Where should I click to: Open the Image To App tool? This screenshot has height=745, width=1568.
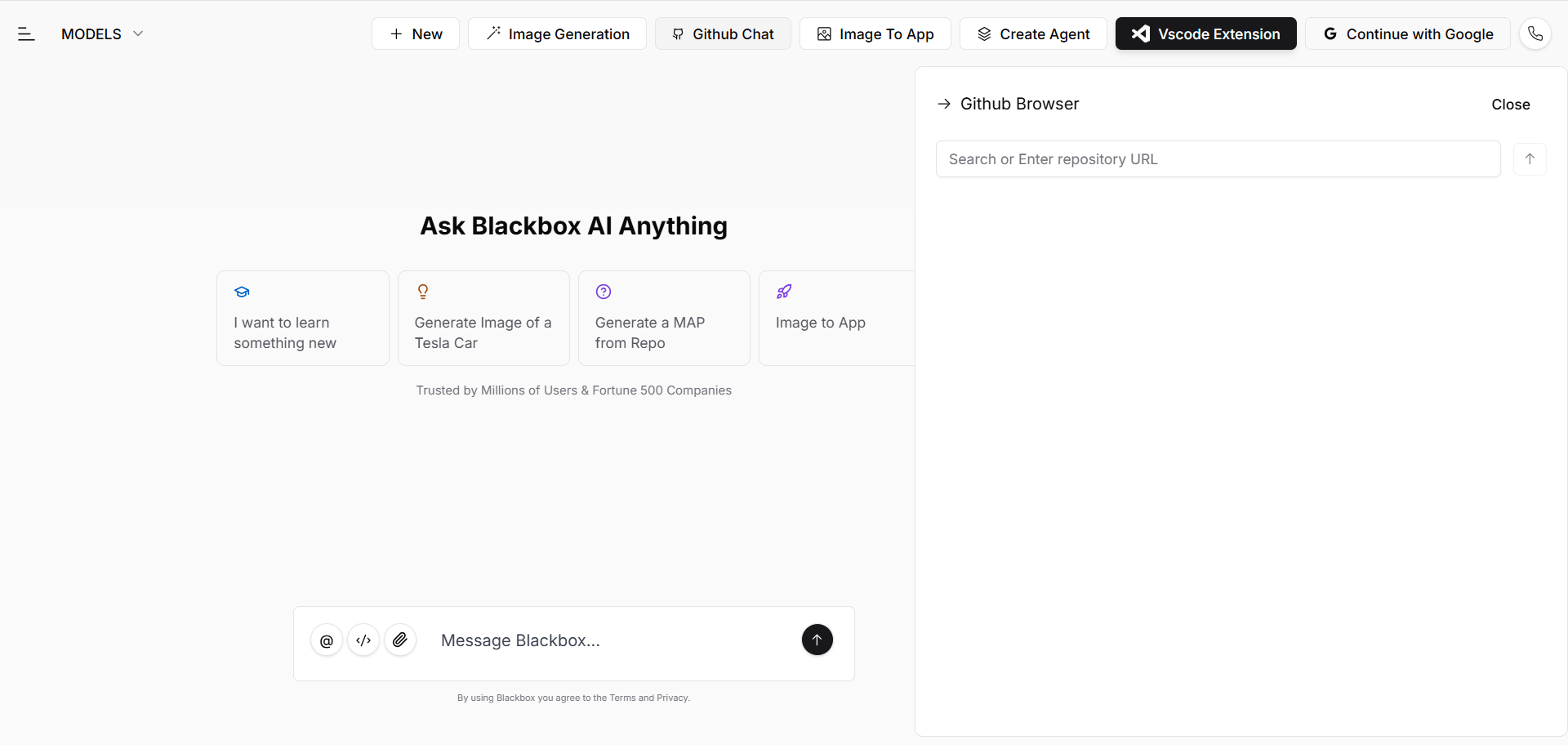pyautogui.click(x=875, y=33)
